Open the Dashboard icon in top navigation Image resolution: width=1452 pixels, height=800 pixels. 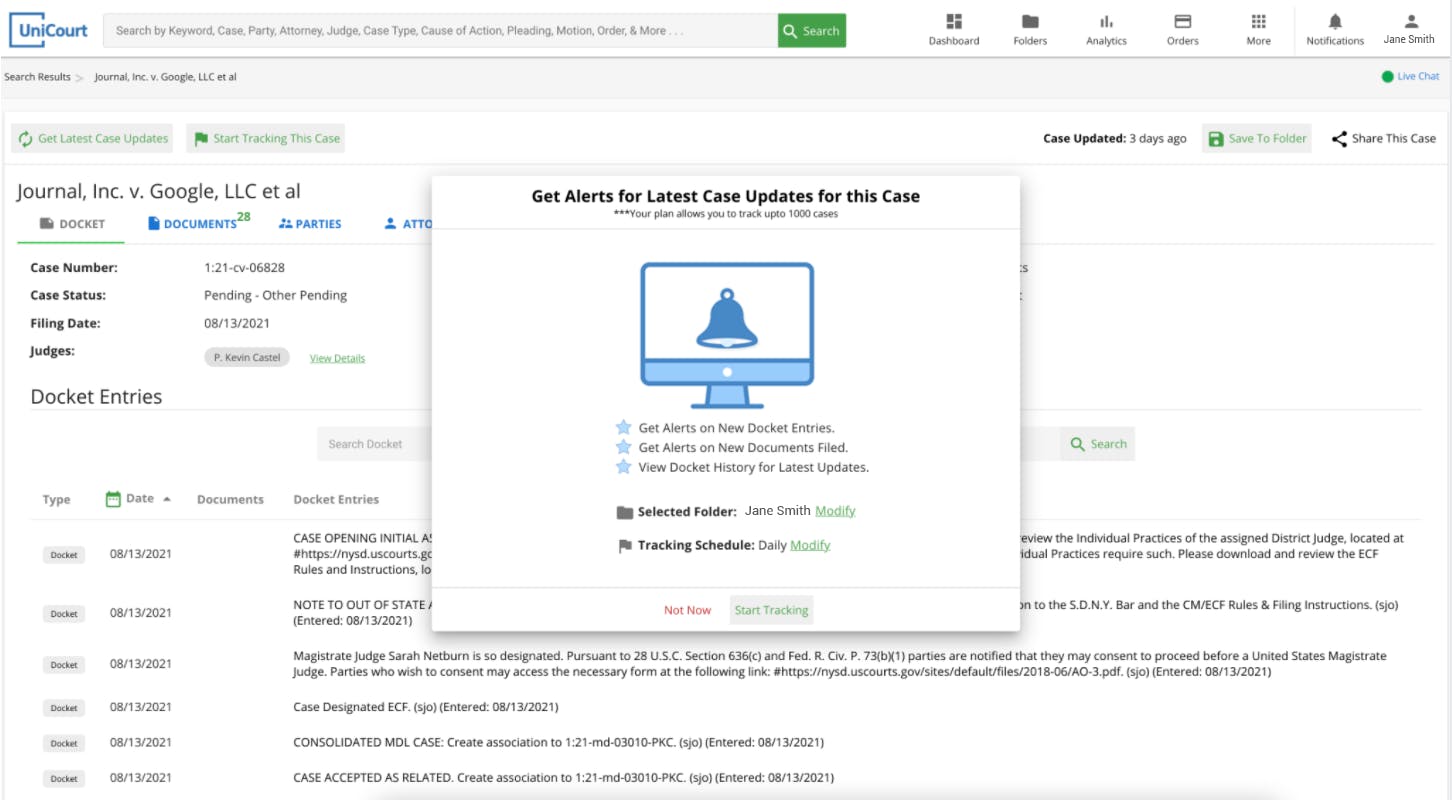point(953,21)
